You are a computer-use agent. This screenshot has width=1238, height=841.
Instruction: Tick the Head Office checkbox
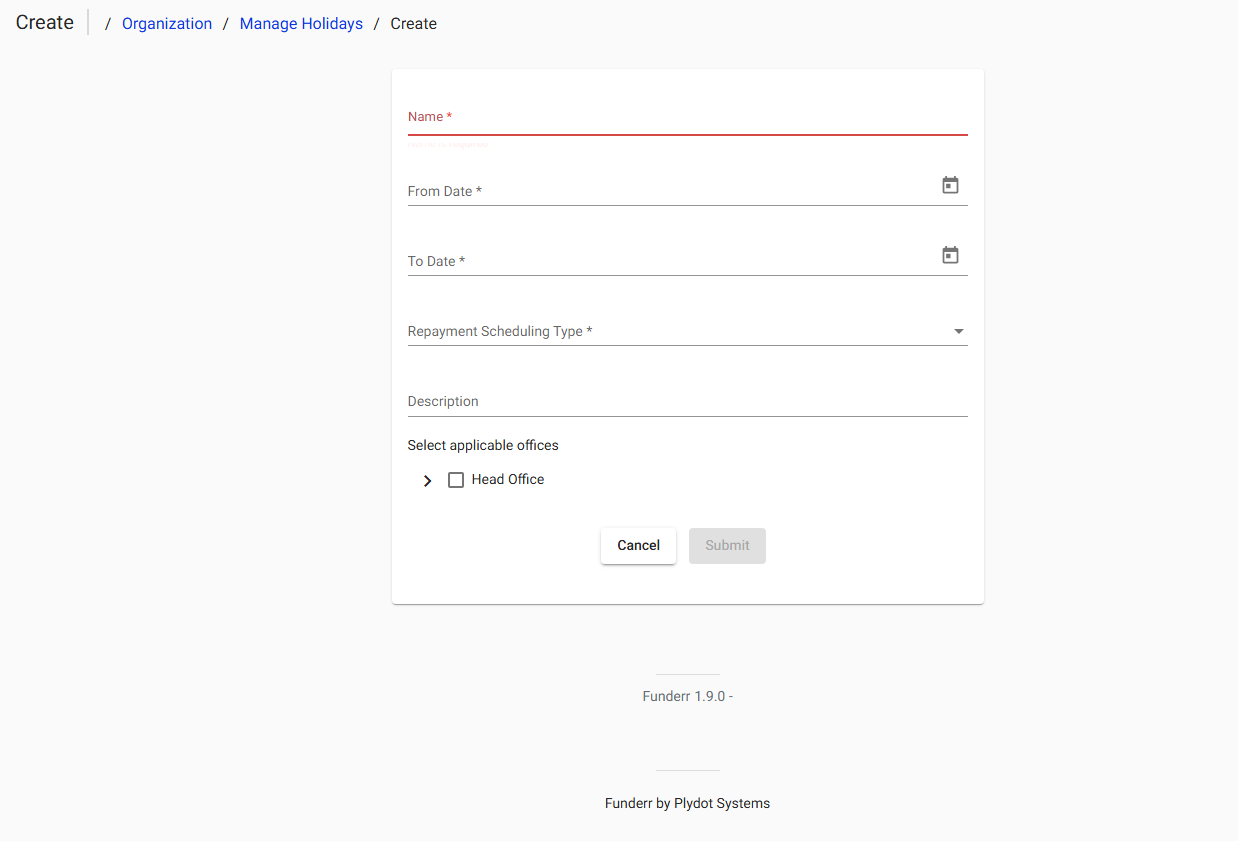tap(456, 480)
